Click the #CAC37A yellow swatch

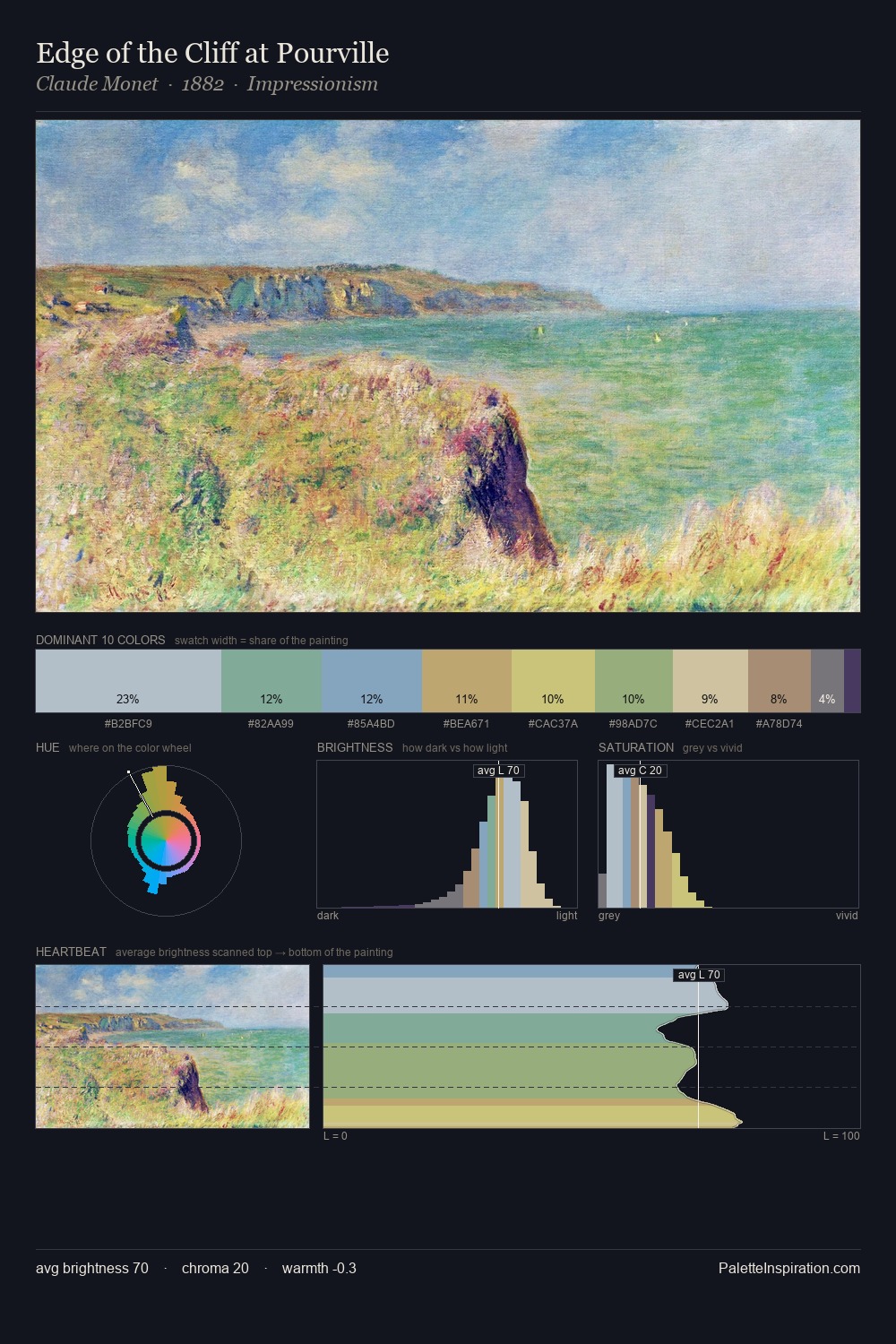(553, 681)
